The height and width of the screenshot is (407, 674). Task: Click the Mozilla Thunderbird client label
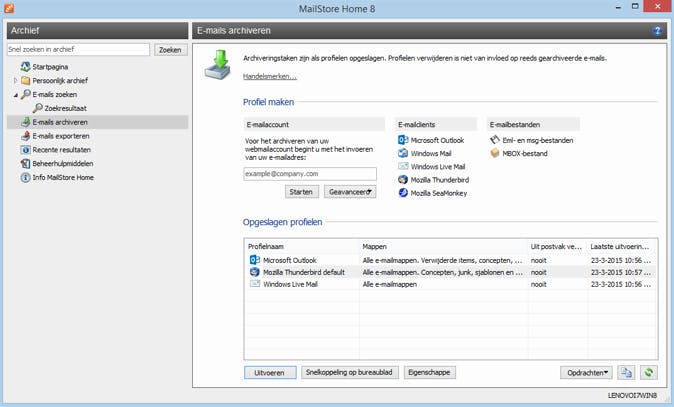(x=440, y=180)
